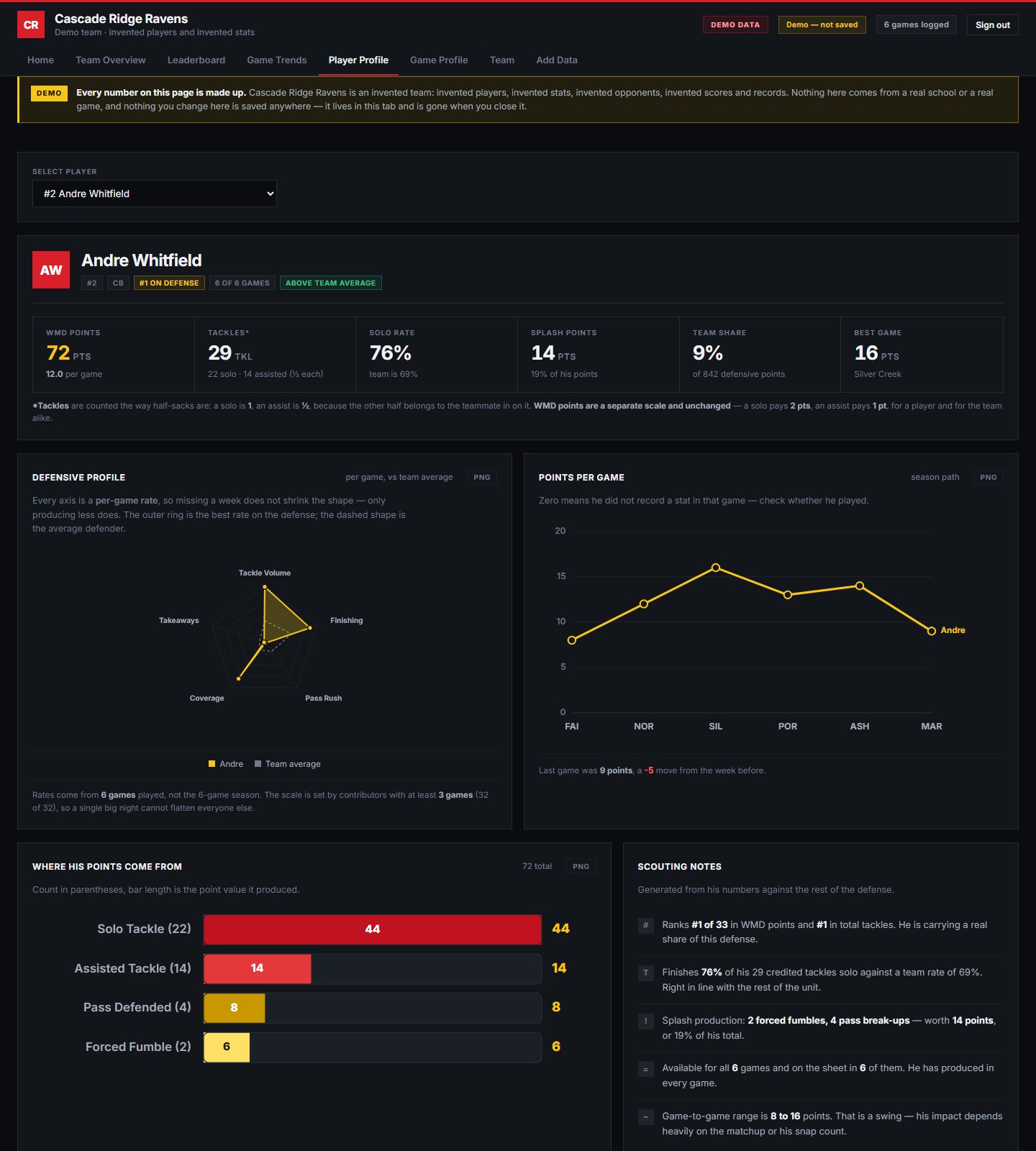Open the Add Data tab
This screenshot has width=1036, height=1151.
557,60
